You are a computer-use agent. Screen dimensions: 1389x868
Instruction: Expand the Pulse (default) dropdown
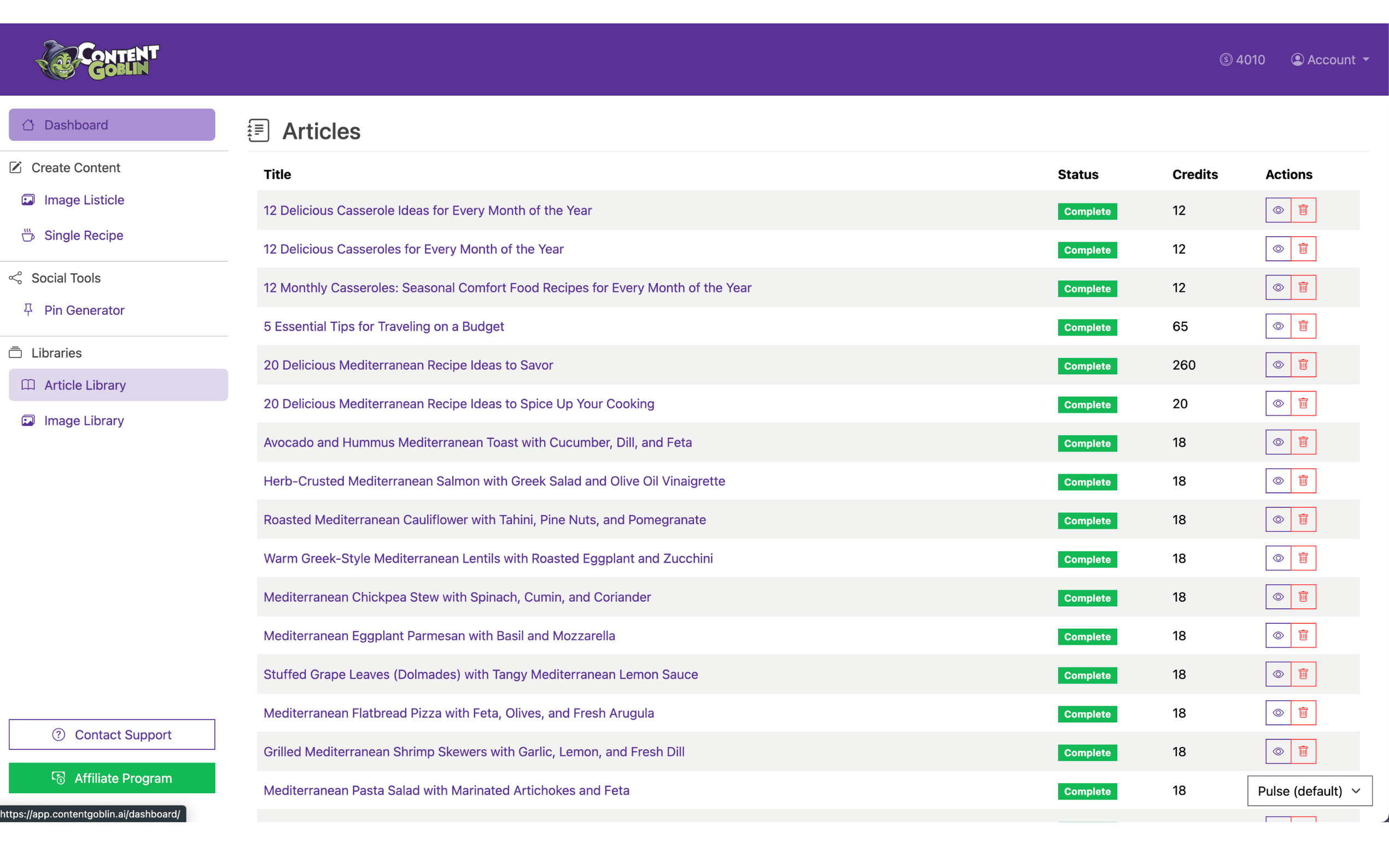click(x=1309, y=791)
